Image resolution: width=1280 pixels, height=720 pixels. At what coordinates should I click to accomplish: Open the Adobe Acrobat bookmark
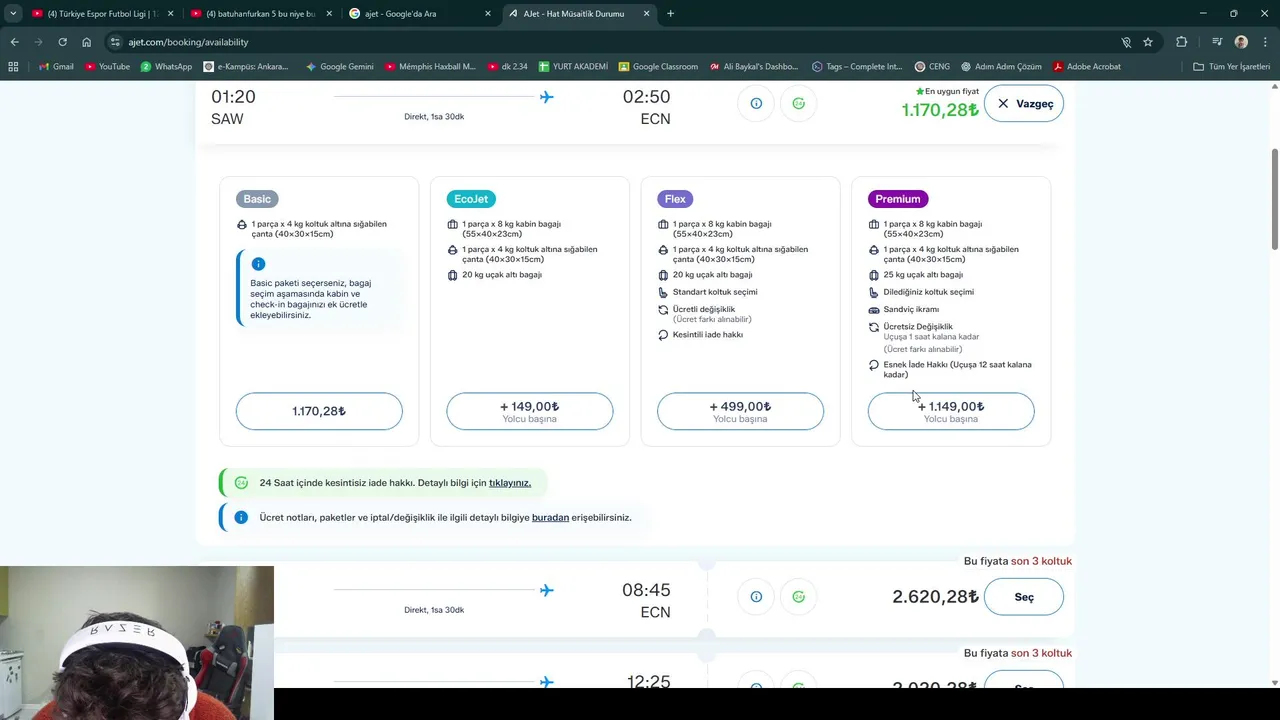point(1087,67)
